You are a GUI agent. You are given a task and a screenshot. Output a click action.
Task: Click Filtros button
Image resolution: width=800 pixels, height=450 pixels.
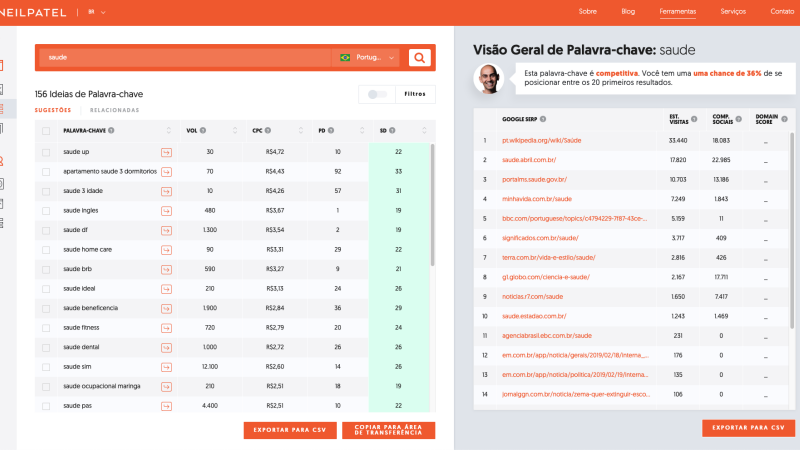(415, 94)
